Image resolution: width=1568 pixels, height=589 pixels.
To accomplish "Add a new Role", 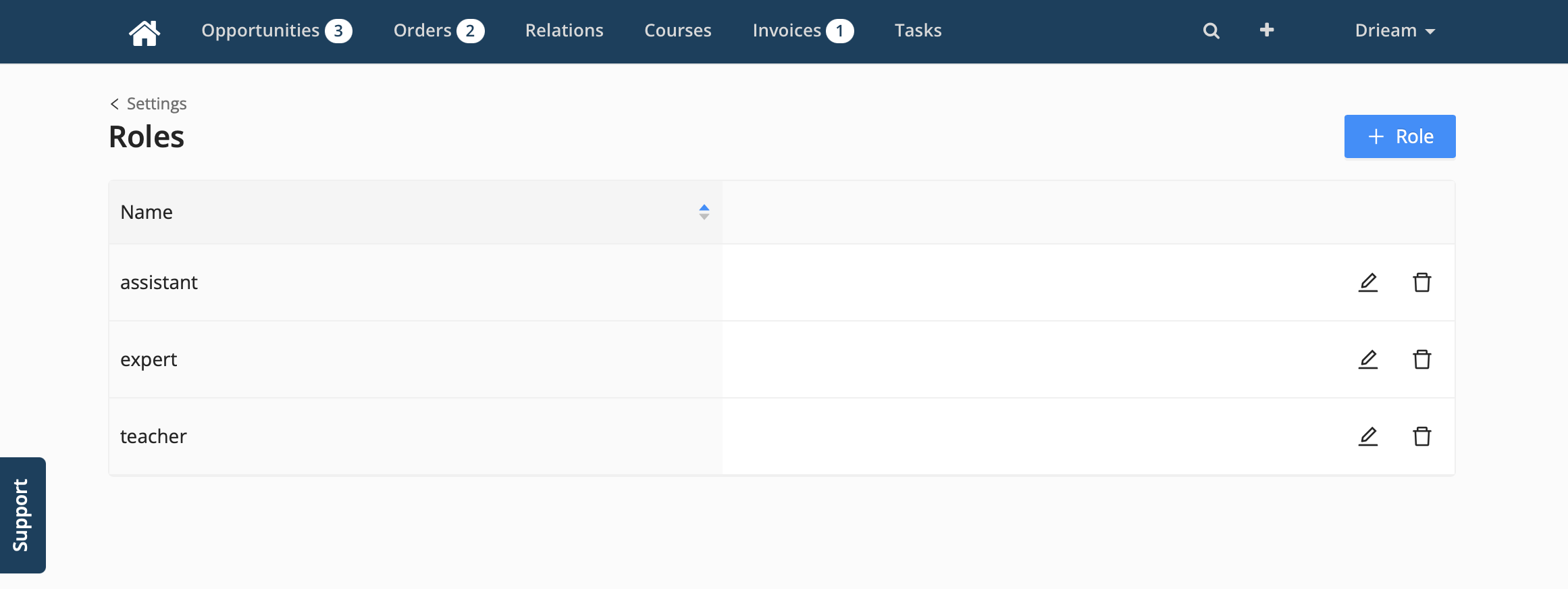I will 1400,136.
